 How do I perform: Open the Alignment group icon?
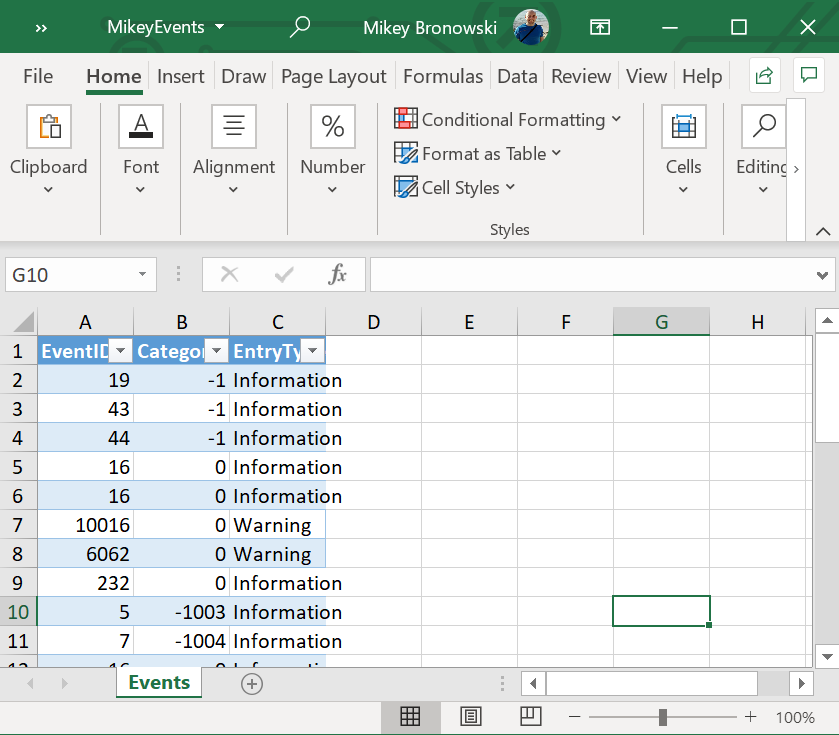234,128
